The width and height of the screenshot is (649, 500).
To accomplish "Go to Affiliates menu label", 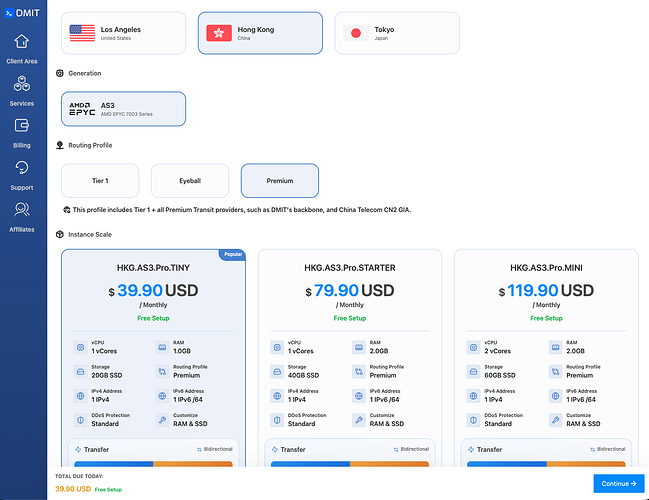I will [x=22, y=229].
